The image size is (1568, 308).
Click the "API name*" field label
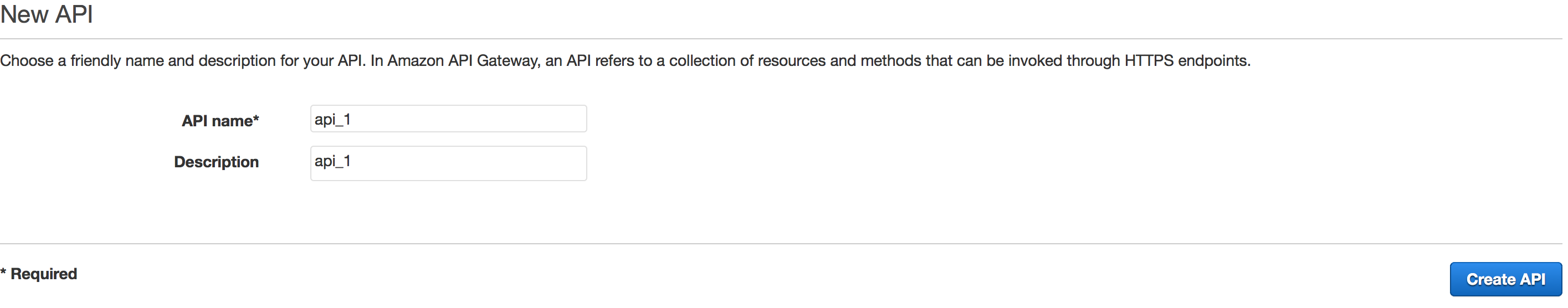coord(221,121)
